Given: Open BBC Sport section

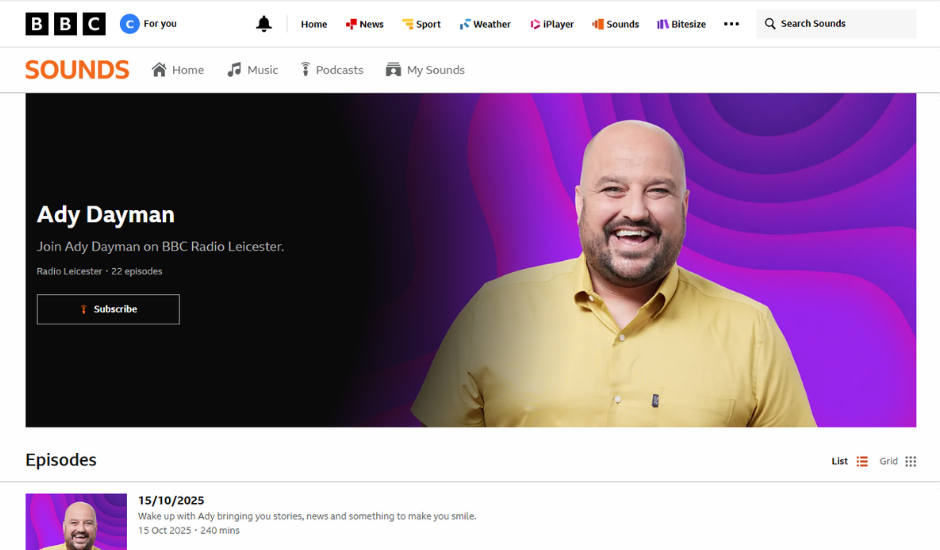Looking at the screenshot, I should pos(421,24).
